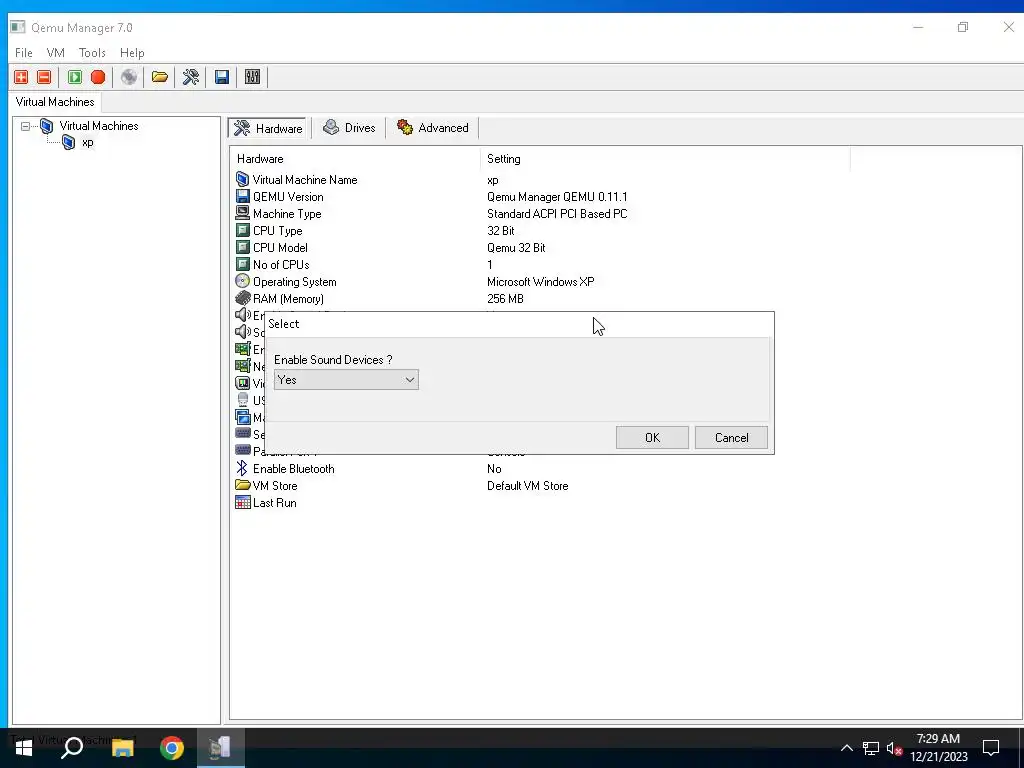
Task: Click the 'Qemu Manager QEMU 0.11.1' value
Action: 557,197
